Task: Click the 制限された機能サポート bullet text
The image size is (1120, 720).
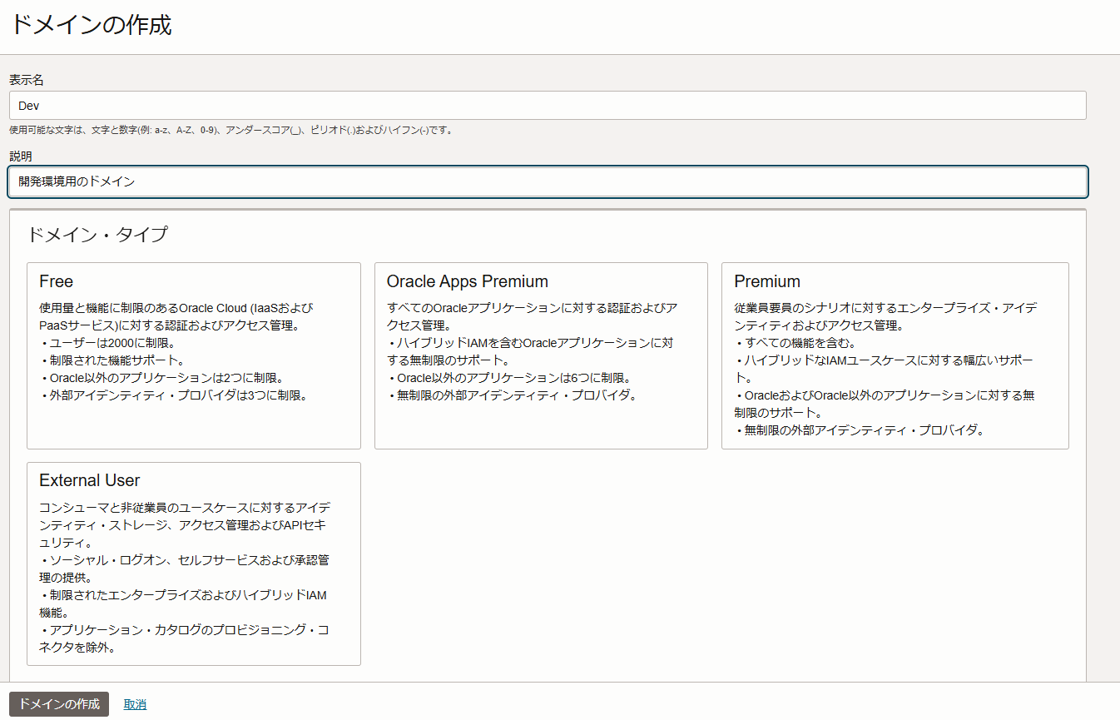Action: tap(114, 361)
